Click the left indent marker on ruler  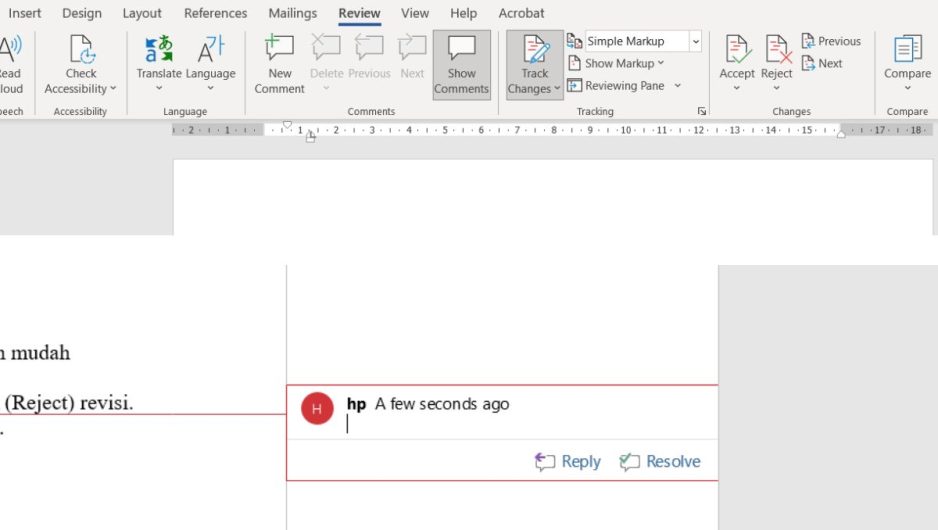point(310,137)
